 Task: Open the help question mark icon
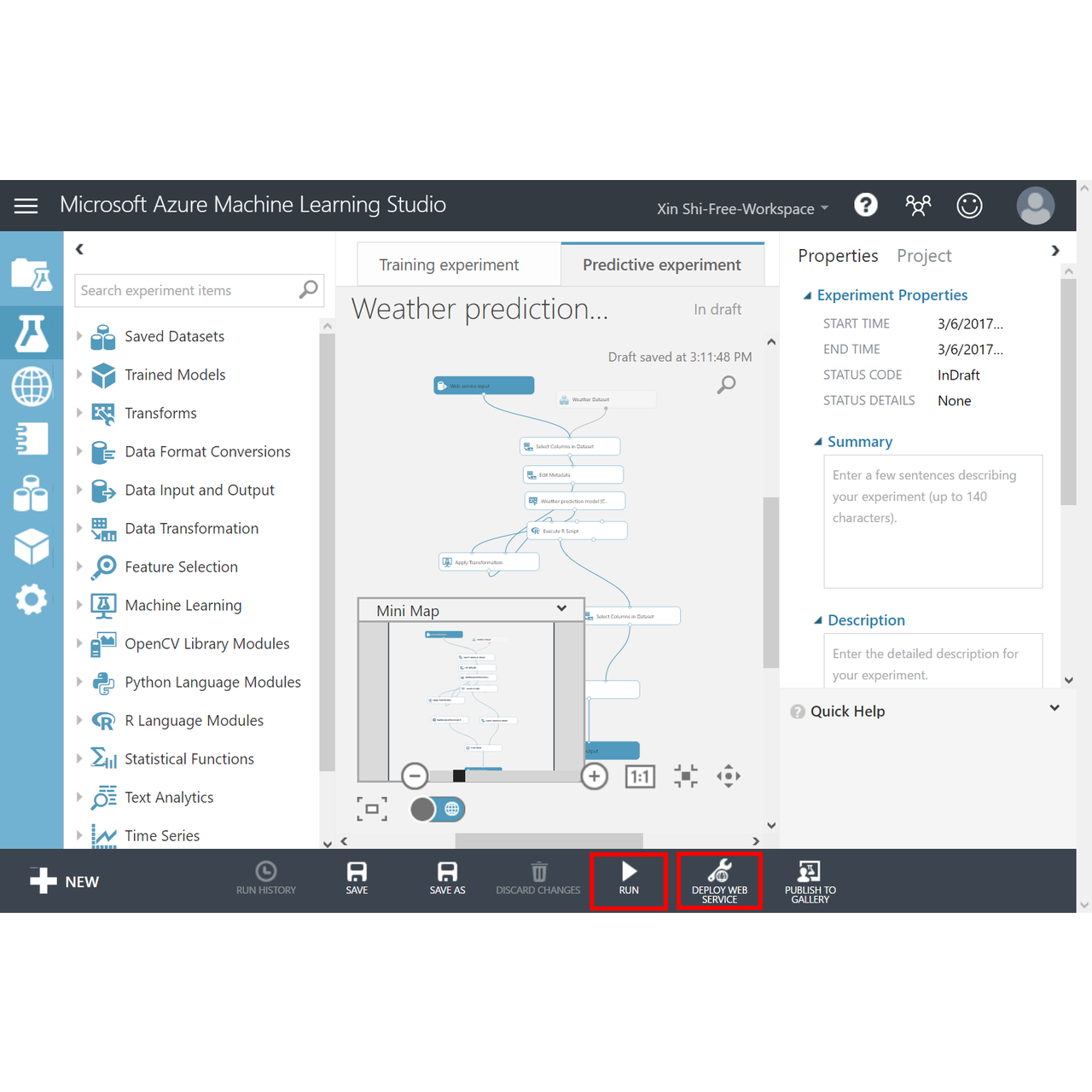point(866,206)
